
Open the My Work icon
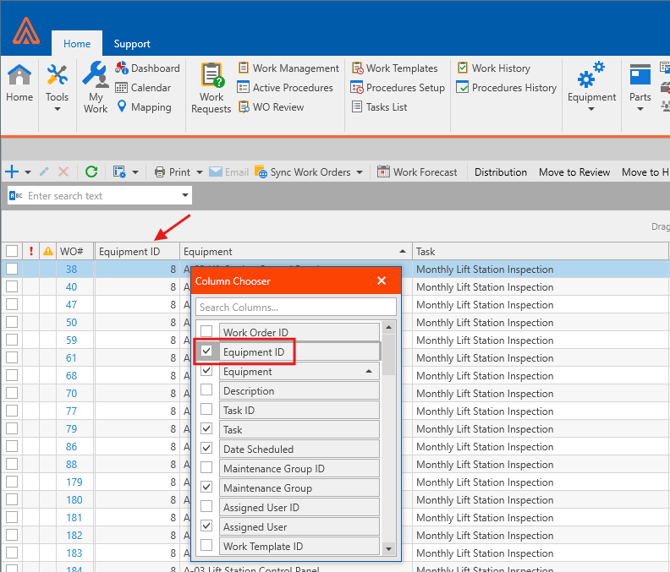tap(95, 86)
